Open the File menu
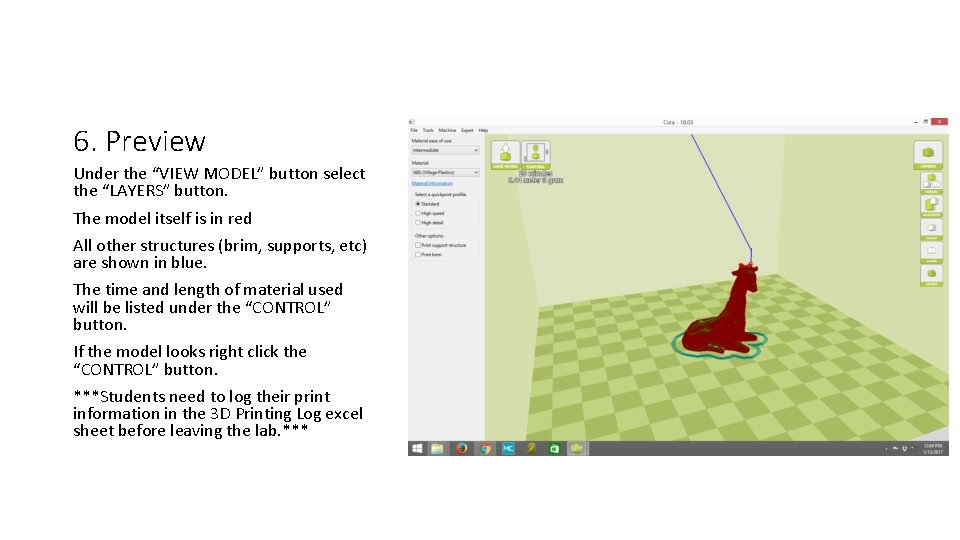 pyautogui.click(x=414, y=130)
